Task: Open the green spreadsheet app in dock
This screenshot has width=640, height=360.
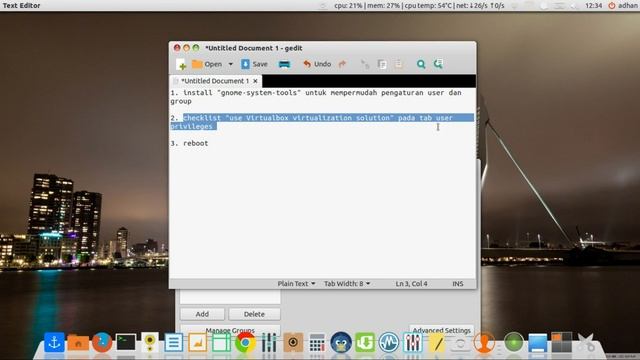Action: (221, 342)
